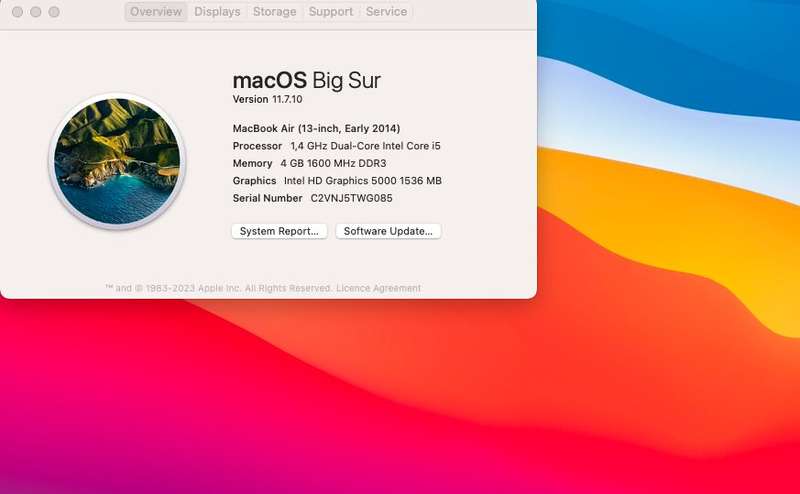
Task: Click the System Report... button
Action: pyautogui.click(x=279, y=231)
